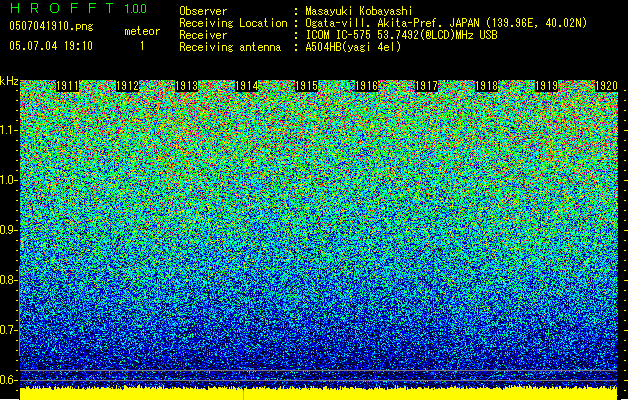Select the filename 0507041910.png
629x400 pixels.
[51, 26]
